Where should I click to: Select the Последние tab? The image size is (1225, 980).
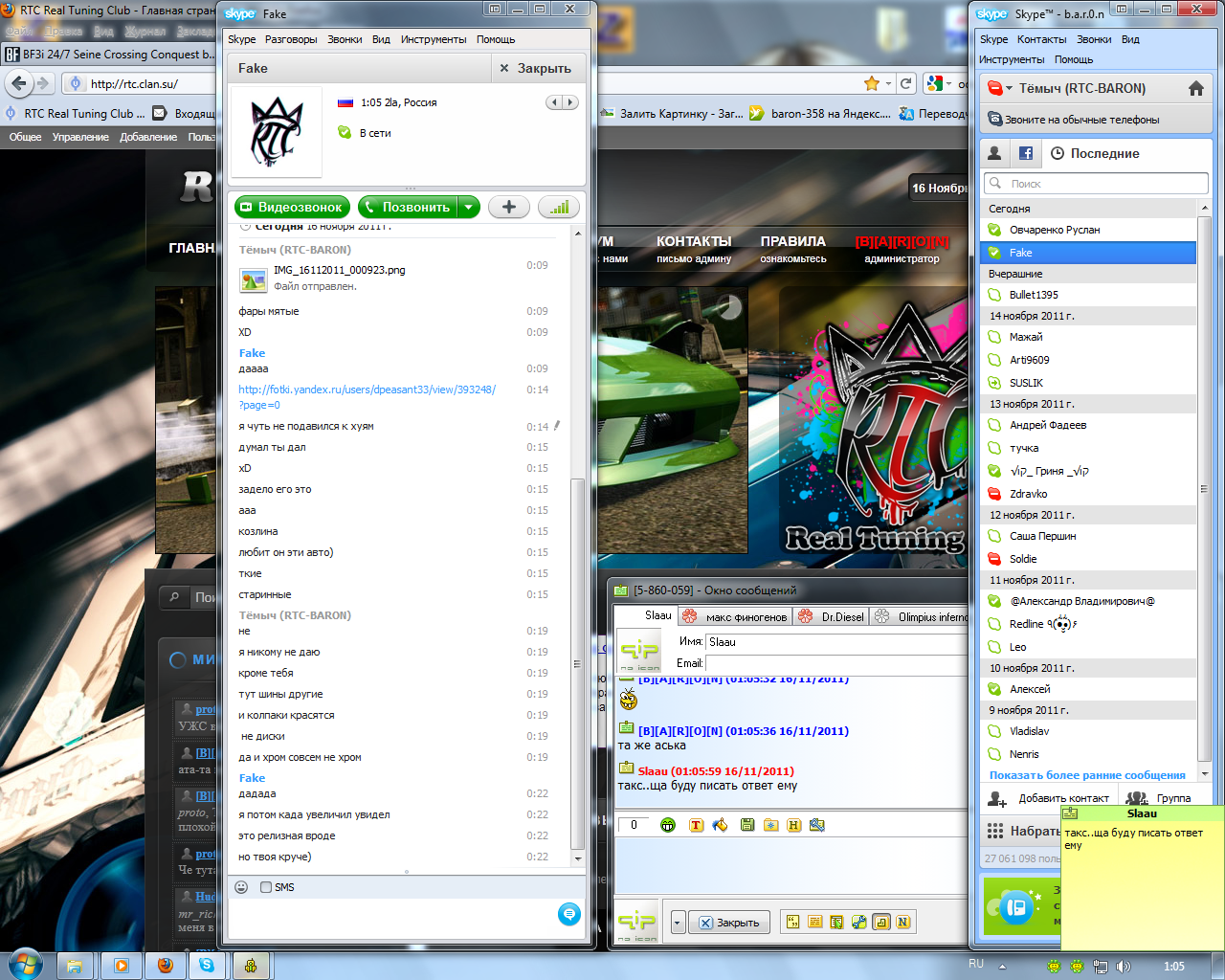tap(1095, 153)
